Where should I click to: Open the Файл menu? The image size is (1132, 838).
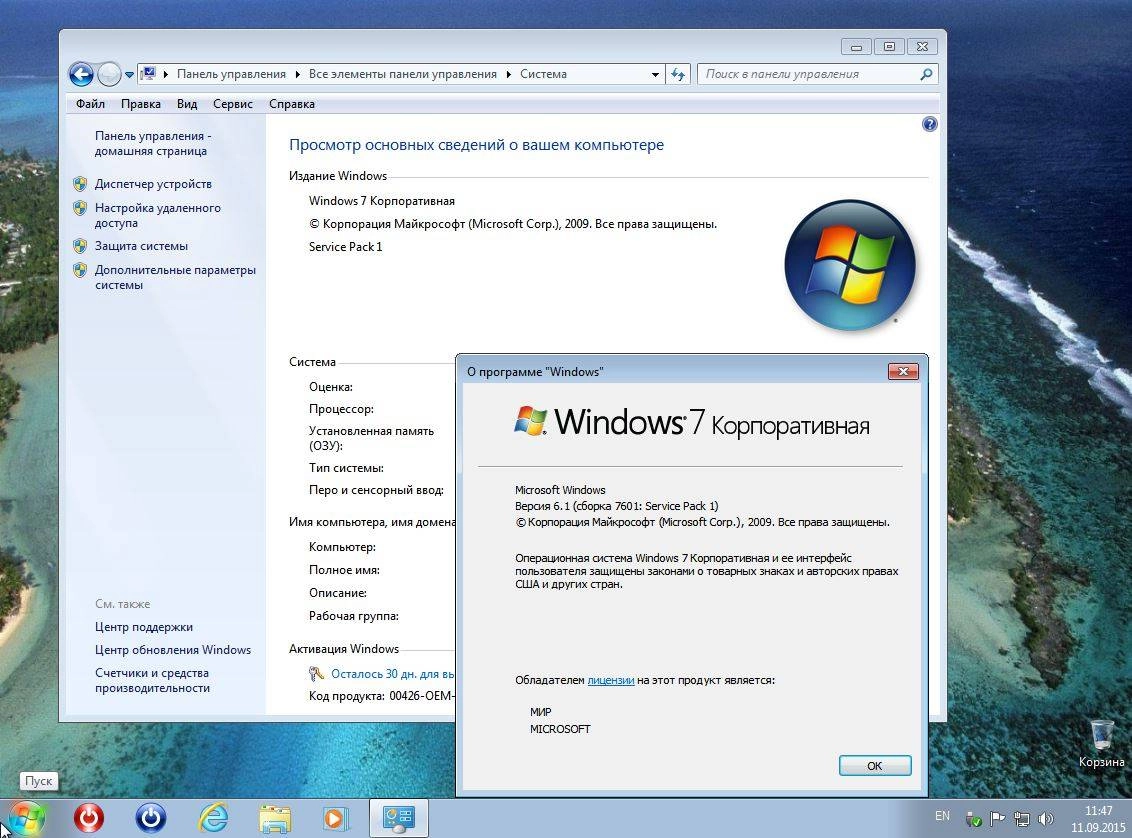click(90, 104)
